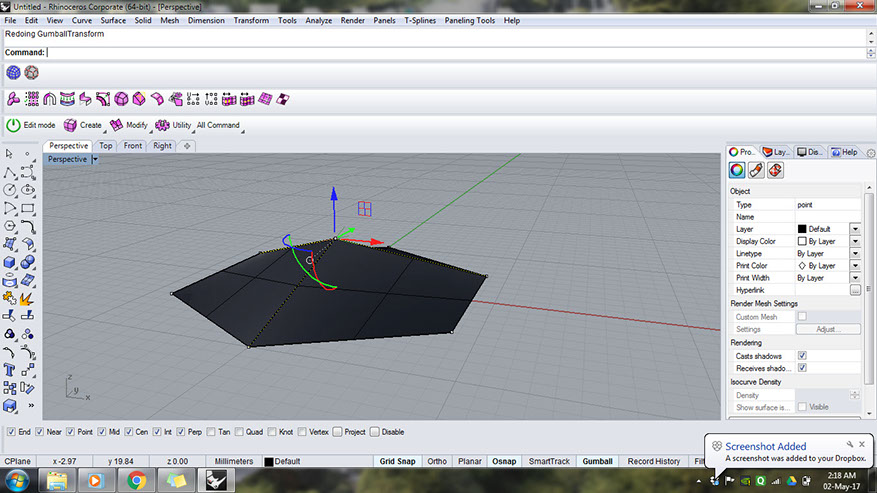Open the Material properties paintbrush icon

coord(756,170)
